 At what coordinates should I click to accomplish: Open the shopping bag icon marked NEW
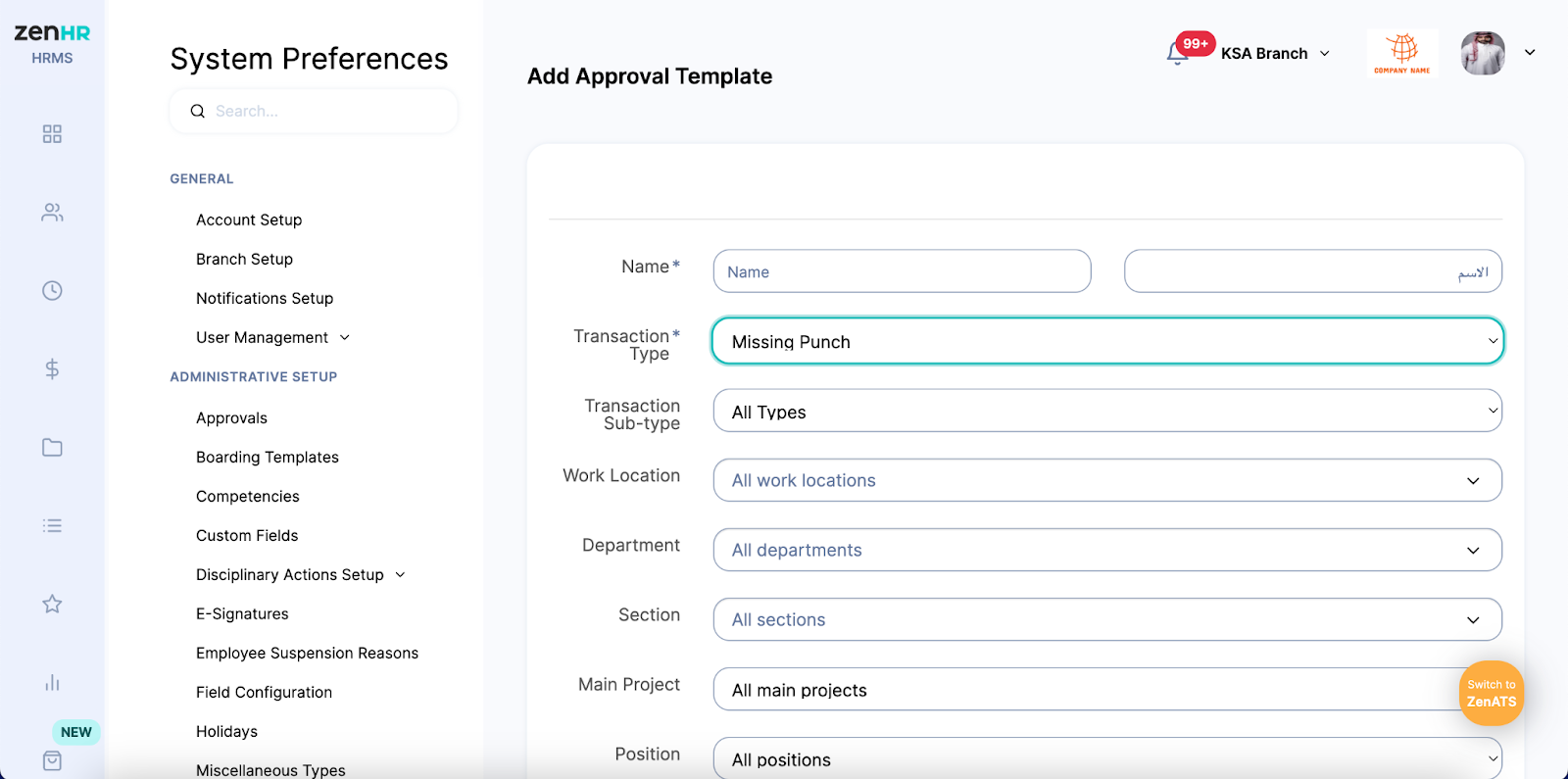pos(52,760)
